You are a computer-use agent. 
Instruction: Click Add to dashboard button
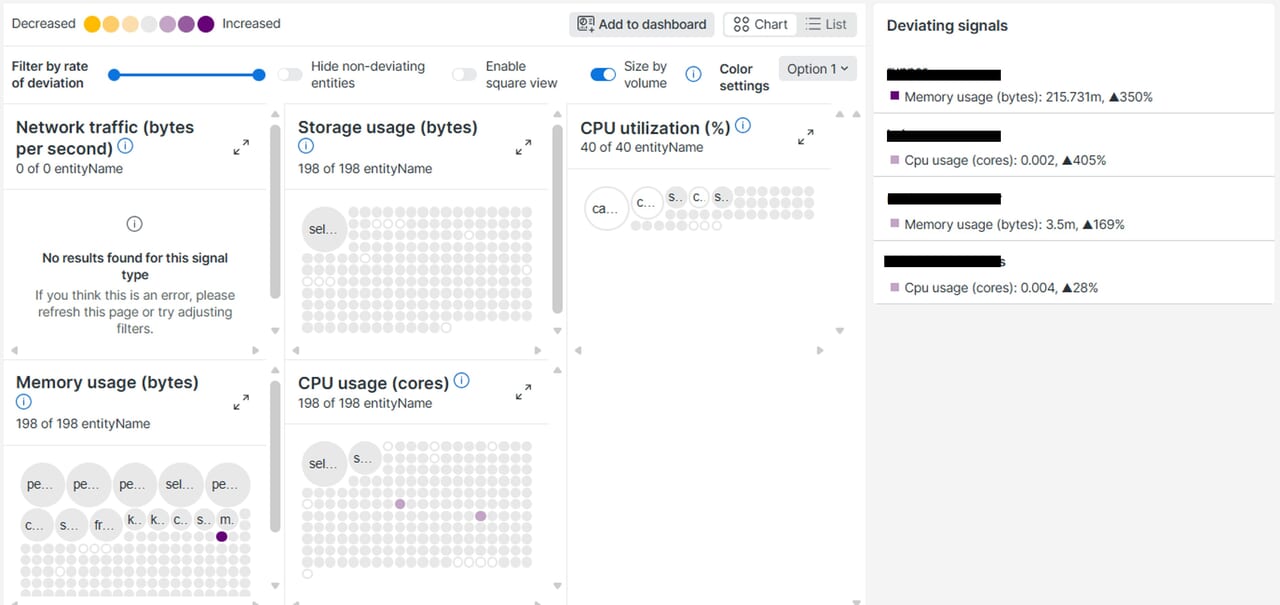[642, 24]
